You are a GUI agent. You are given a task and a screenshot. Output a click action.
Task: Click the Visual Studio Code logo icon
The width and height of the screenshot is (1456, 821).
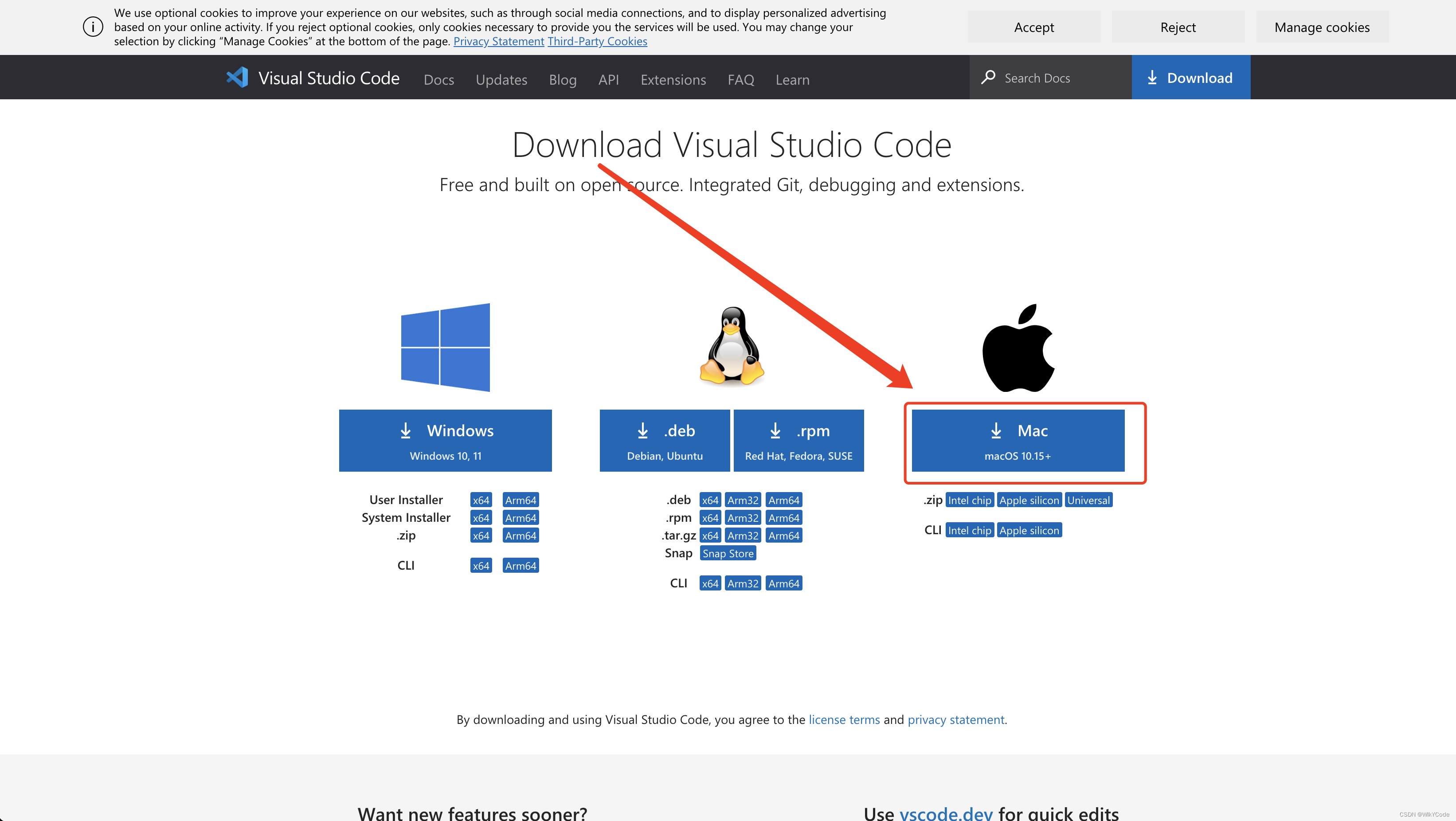pyautogui.click(x=237, y=77)
